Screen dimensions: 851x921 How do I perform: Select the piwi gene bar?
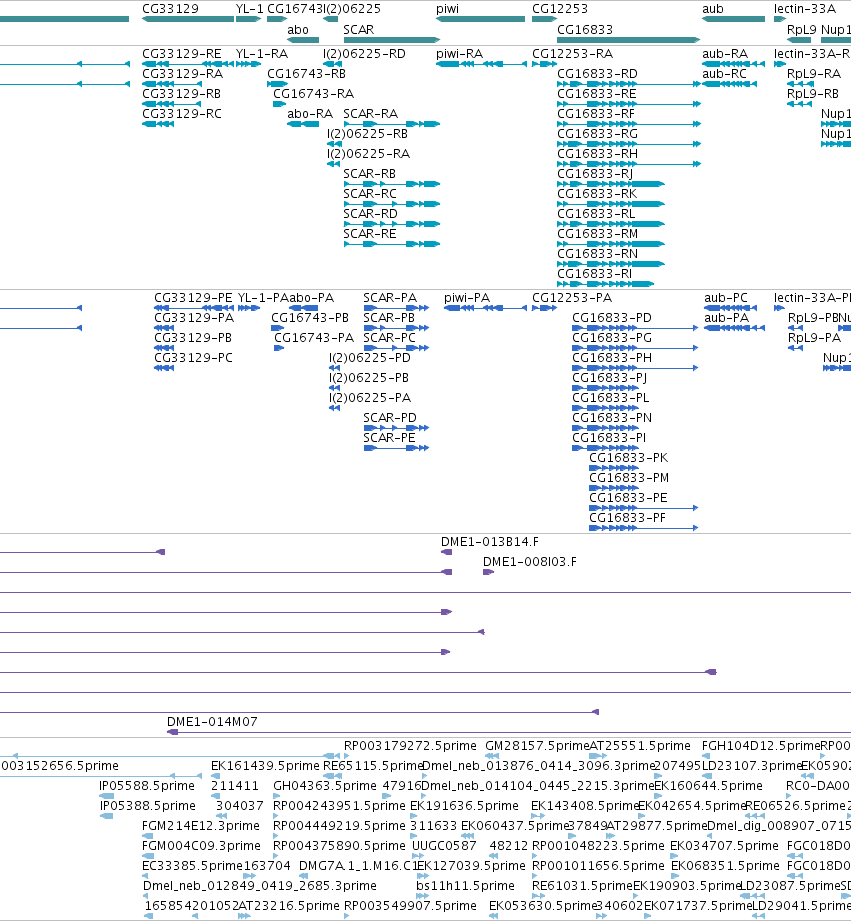pos(480,19)
